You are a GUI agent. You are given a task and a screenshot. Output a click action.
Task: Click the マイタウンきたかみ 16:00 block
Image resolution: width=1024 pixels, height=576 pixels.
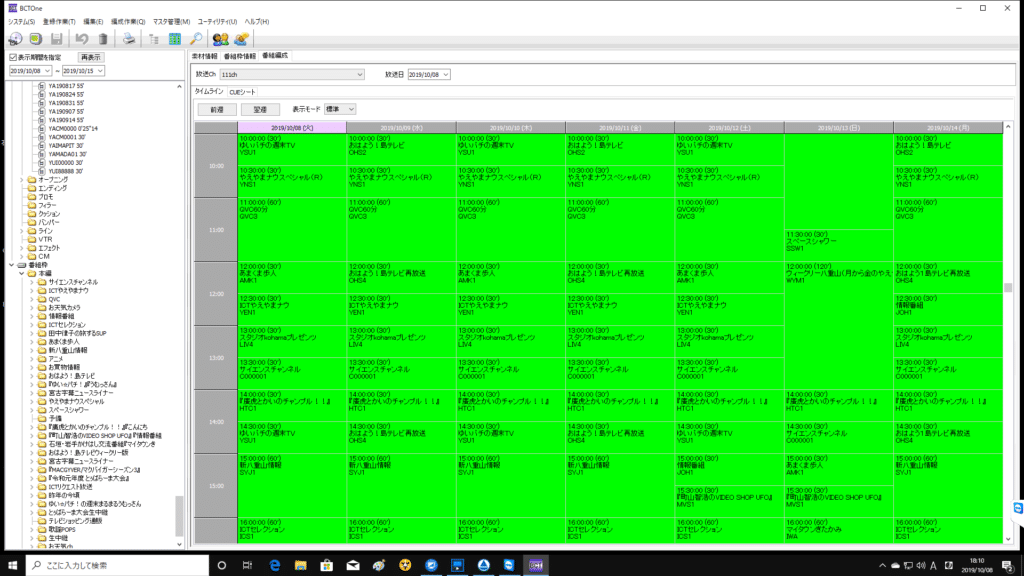[839, 530]
